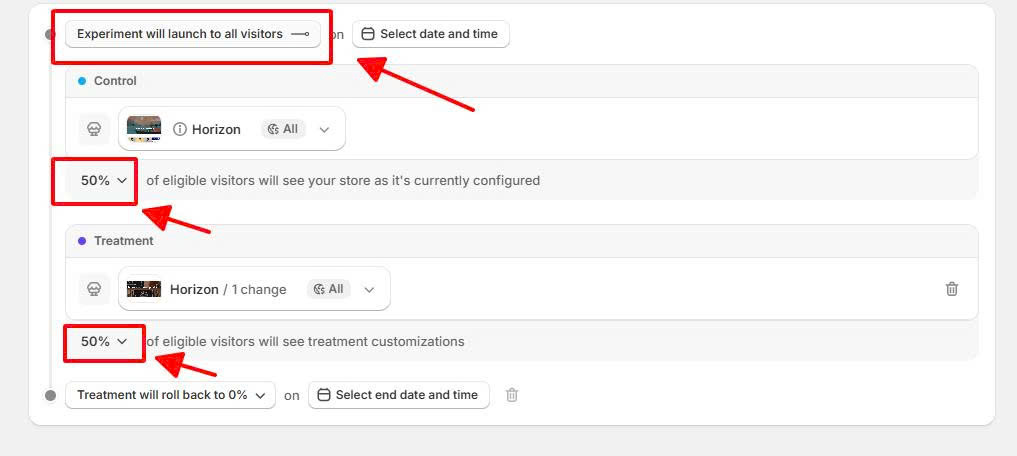Viewport: 1017px width, 456px height.
Task: Click the globe icon in Treatment All badge
Action: [318, 289]
